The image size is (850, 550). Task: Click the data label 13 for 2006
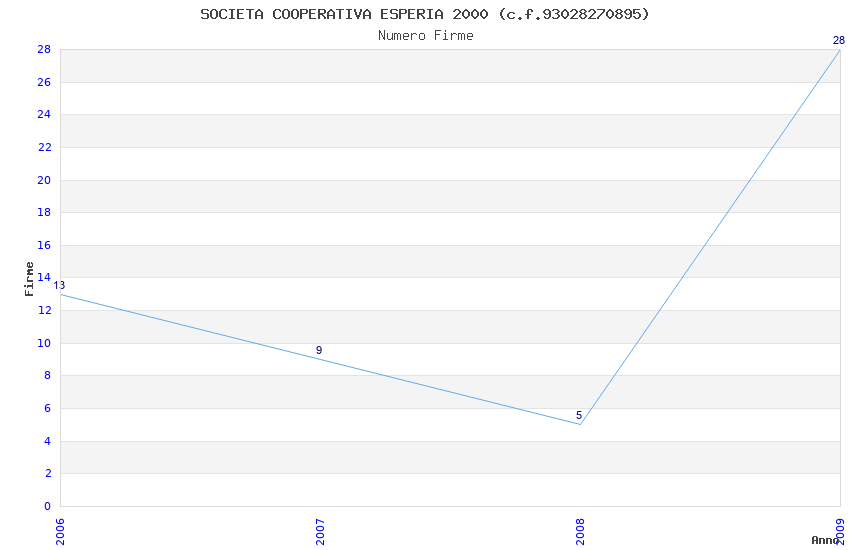pyautogui.click(x=59, y=286)
